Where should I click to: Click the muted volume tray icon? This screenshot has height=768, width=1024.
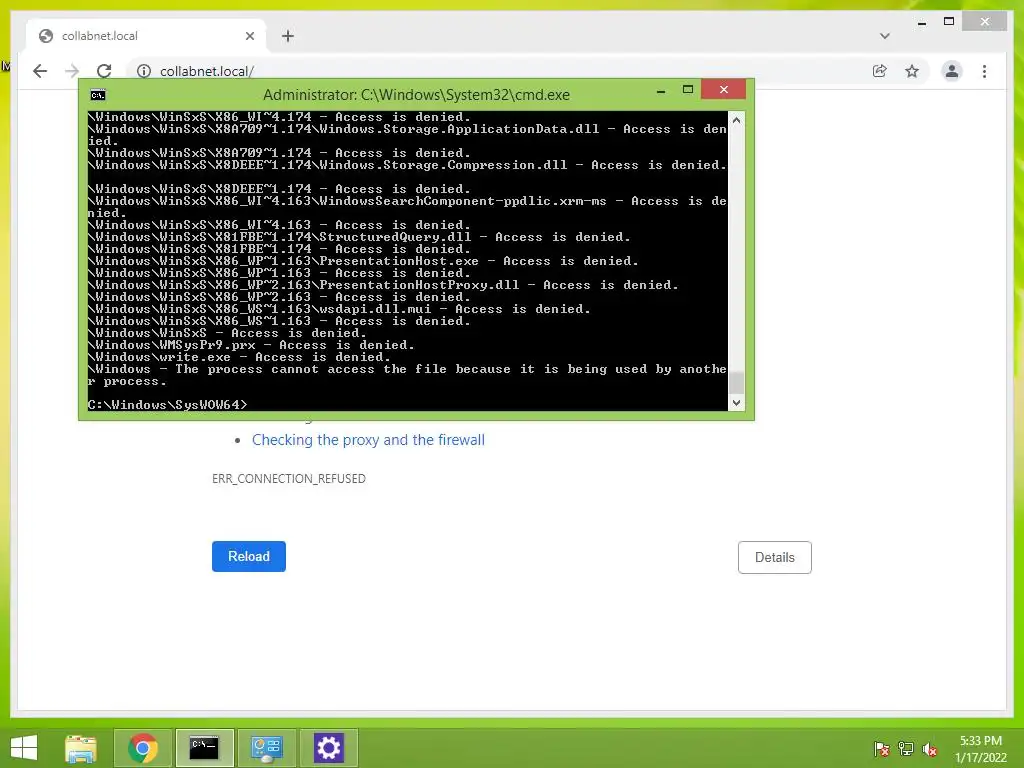point(930,749)
